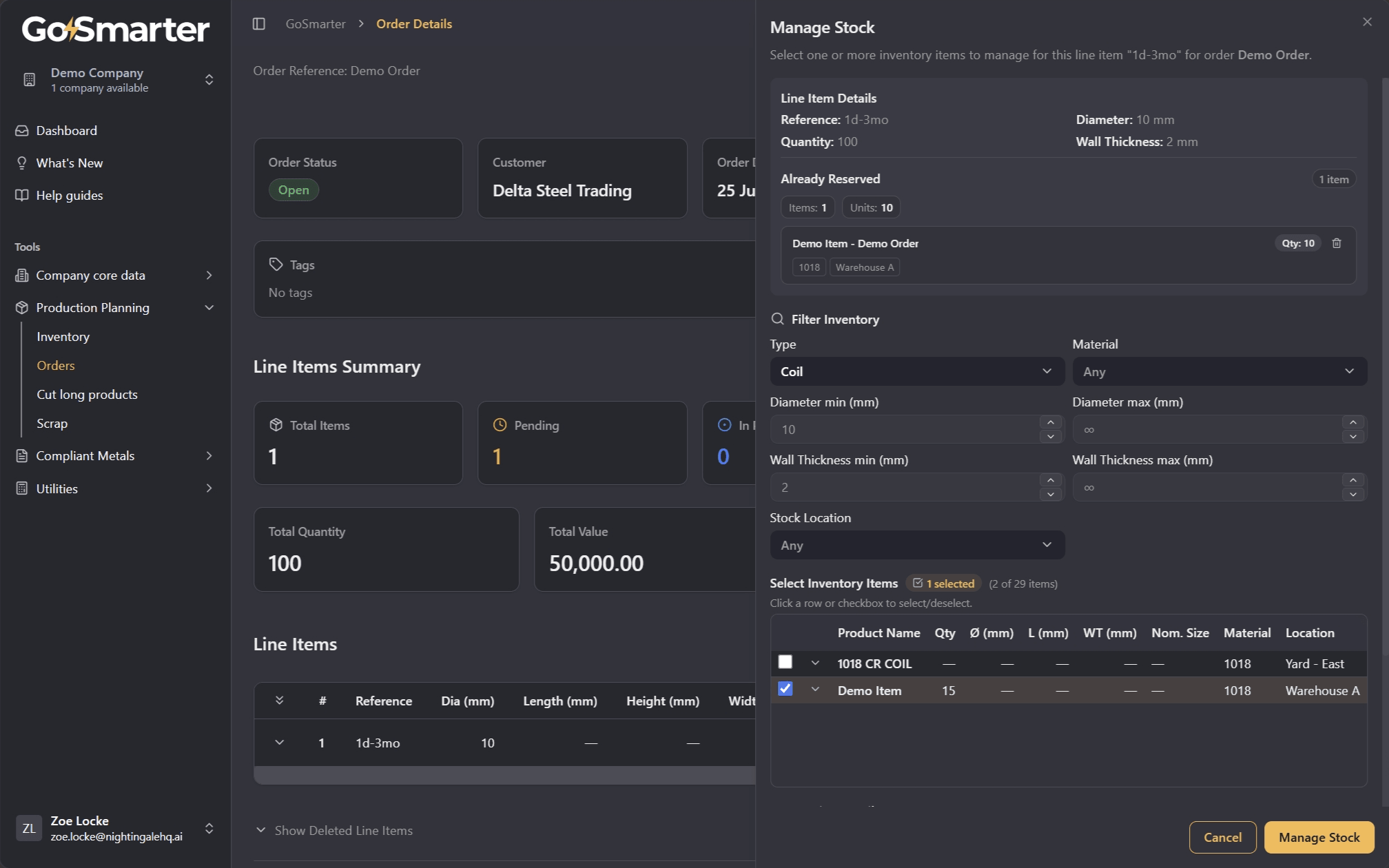Open Cut long products
This screenshot has height=868, width=1389.
pyautogui.click(x=87, y=395)
